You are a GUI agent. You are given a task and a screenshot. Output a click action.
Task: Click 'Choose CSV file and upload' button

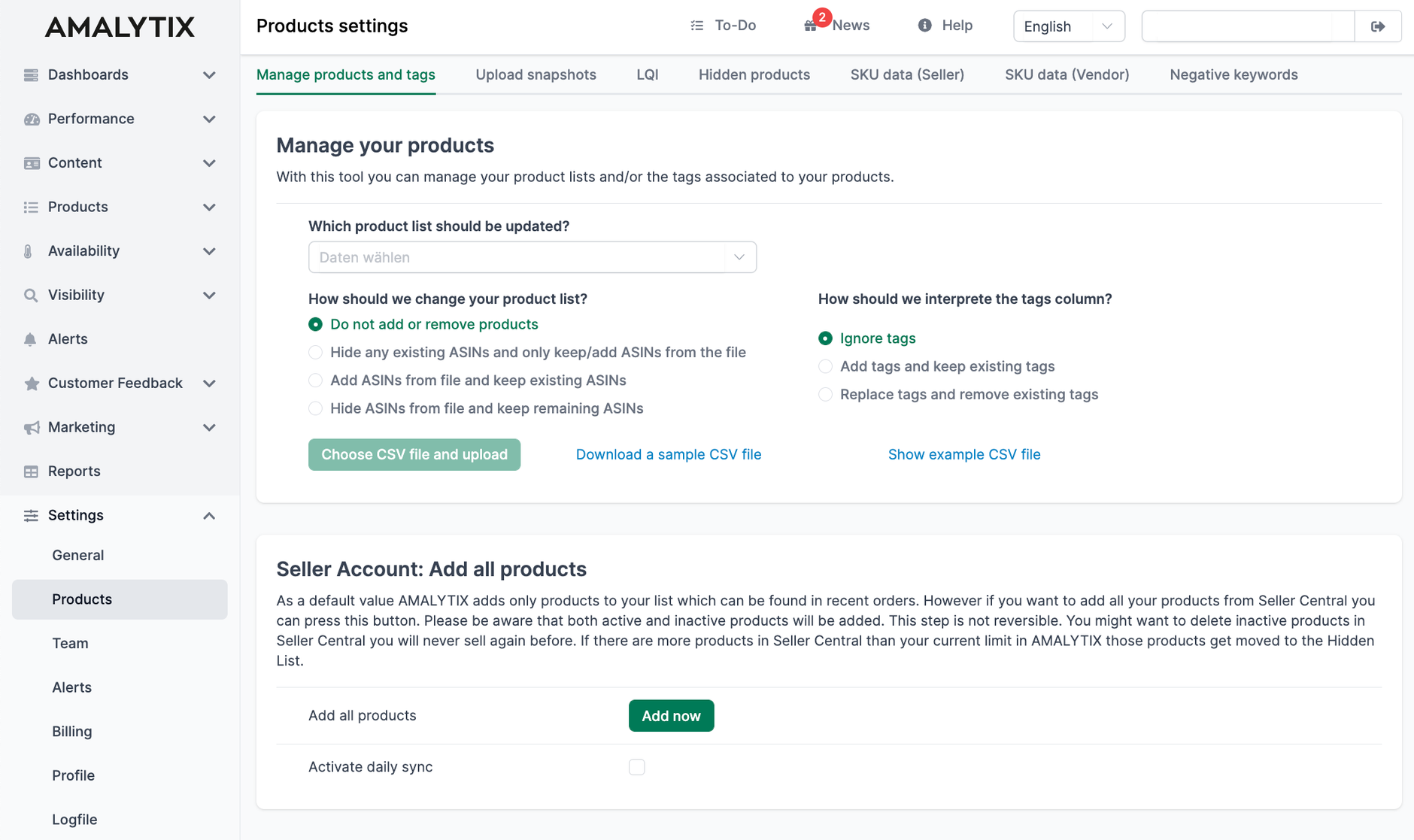tap(414, 455)
